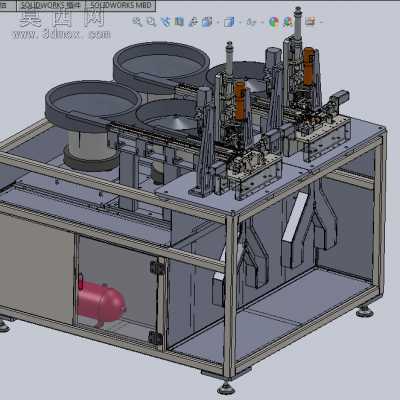This screenshot has height=400, width=400.
Task: Return to the Previous View
Action: [165, 22]
